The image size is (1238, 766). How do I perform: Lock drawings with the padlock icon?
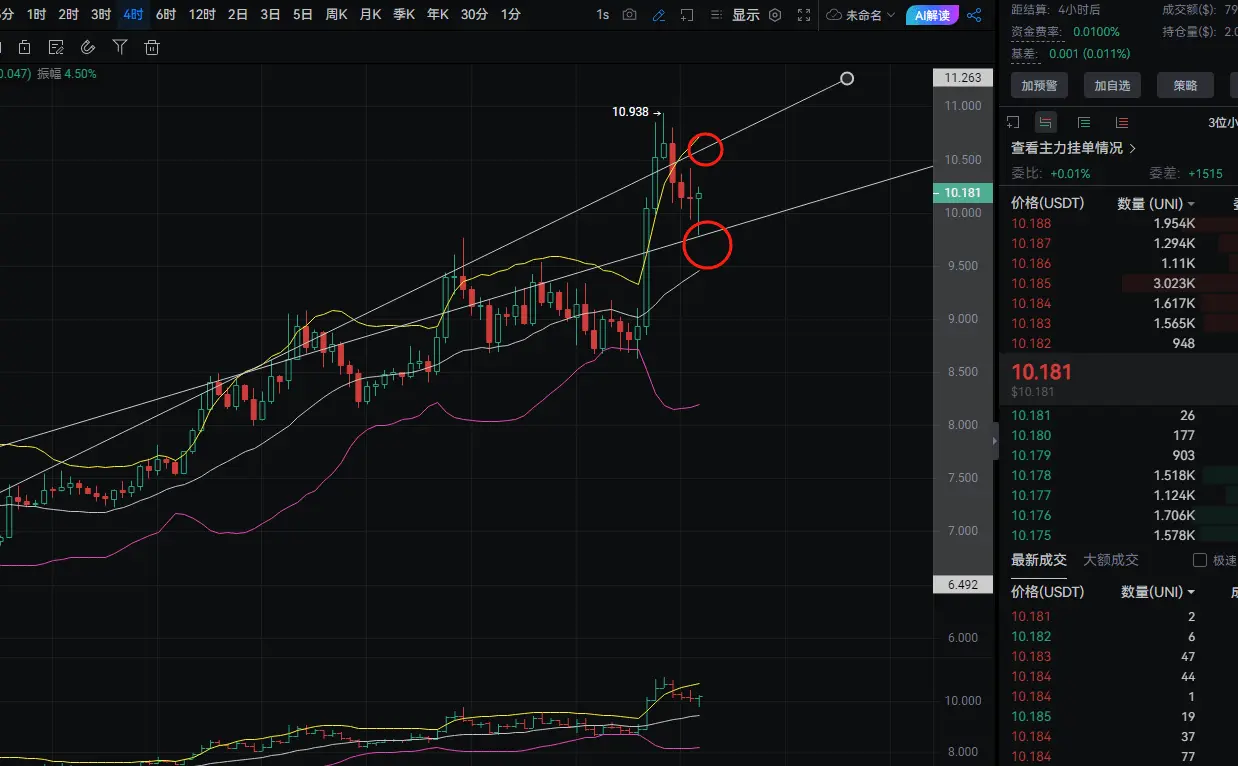point(24,47)
